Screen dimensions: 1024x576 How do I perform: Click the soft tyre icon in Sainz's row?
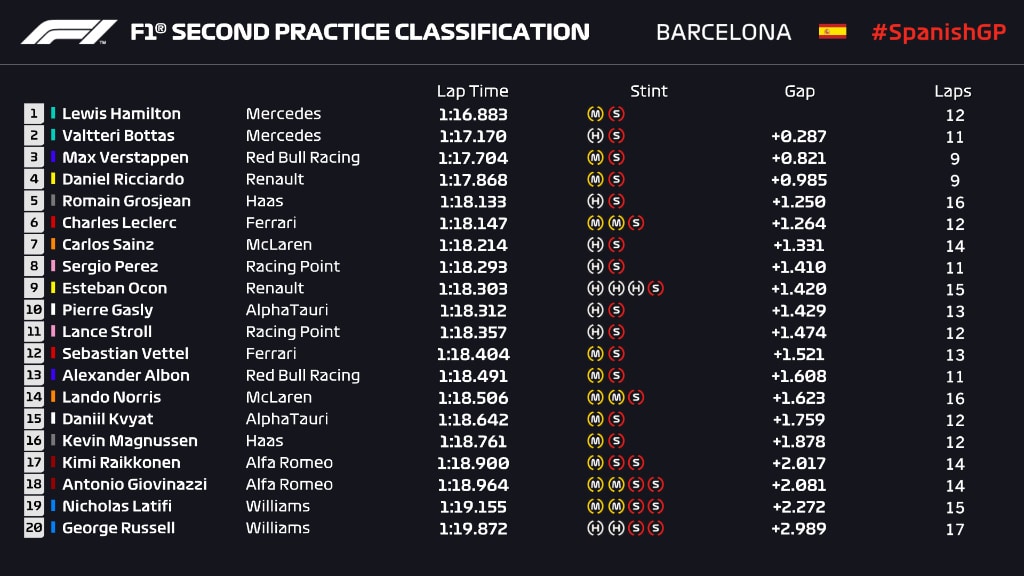pos(616,245)
